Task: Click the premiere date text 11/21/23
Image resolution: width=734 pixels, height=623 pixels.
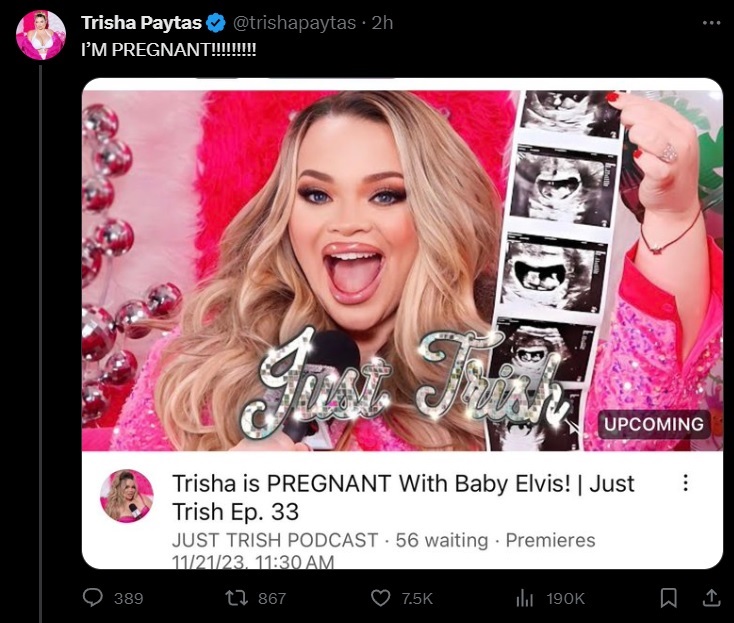Action: pyautogui.click(x=208, y=561)
